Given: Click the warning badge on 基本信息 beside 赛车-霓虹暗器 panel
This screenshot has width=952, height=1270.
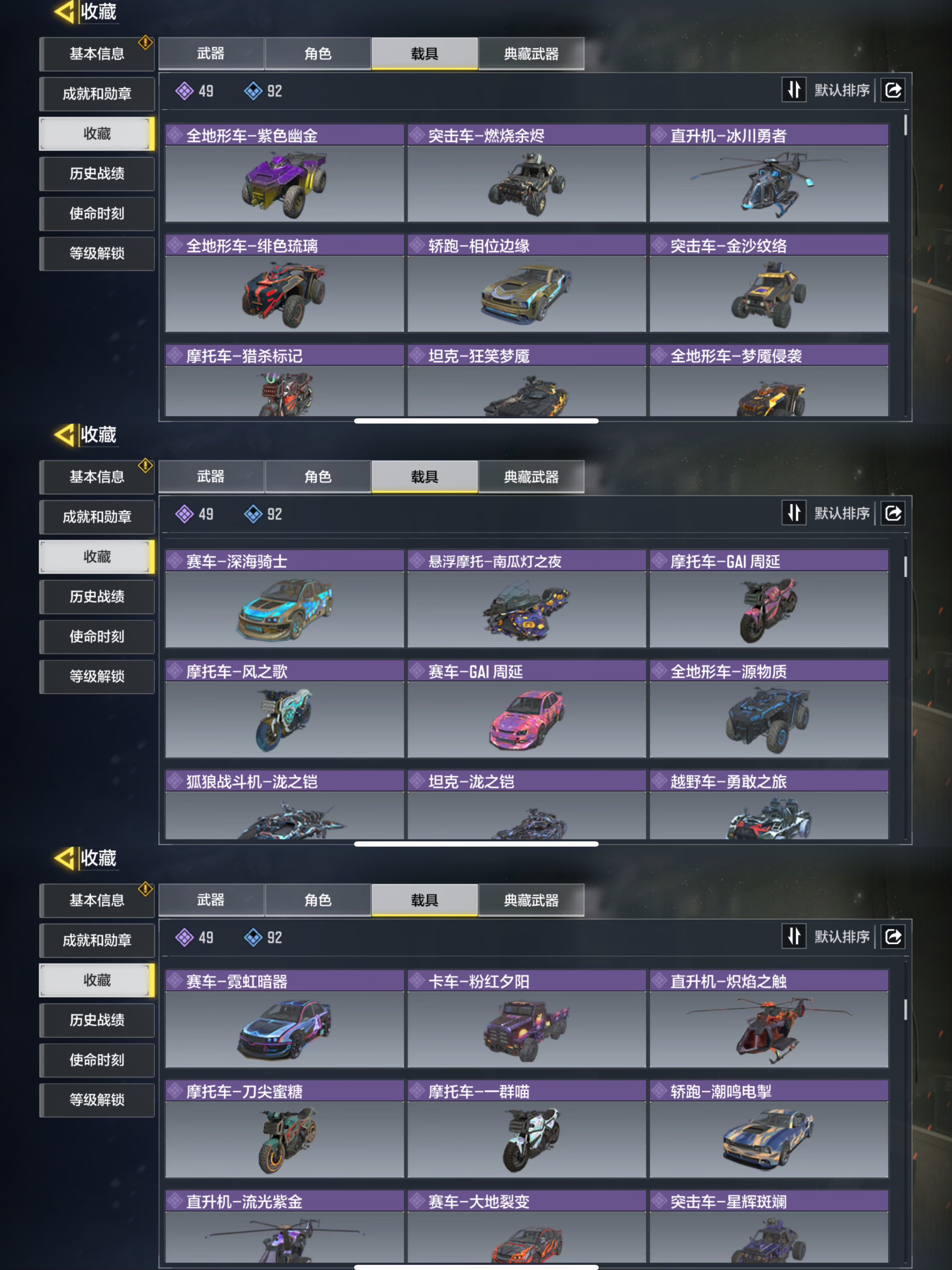Looking at the screenshot, I should [145, 889].
